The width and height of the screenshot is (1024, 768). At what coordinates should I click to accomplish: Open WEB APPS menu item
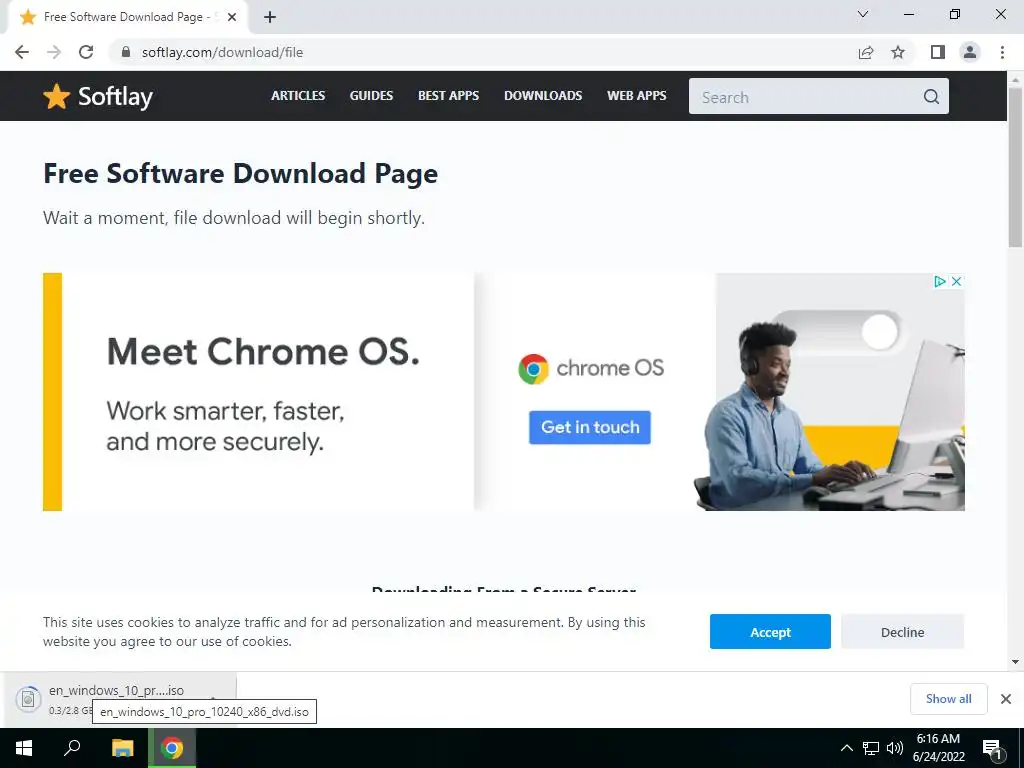(x=637, y=95)
